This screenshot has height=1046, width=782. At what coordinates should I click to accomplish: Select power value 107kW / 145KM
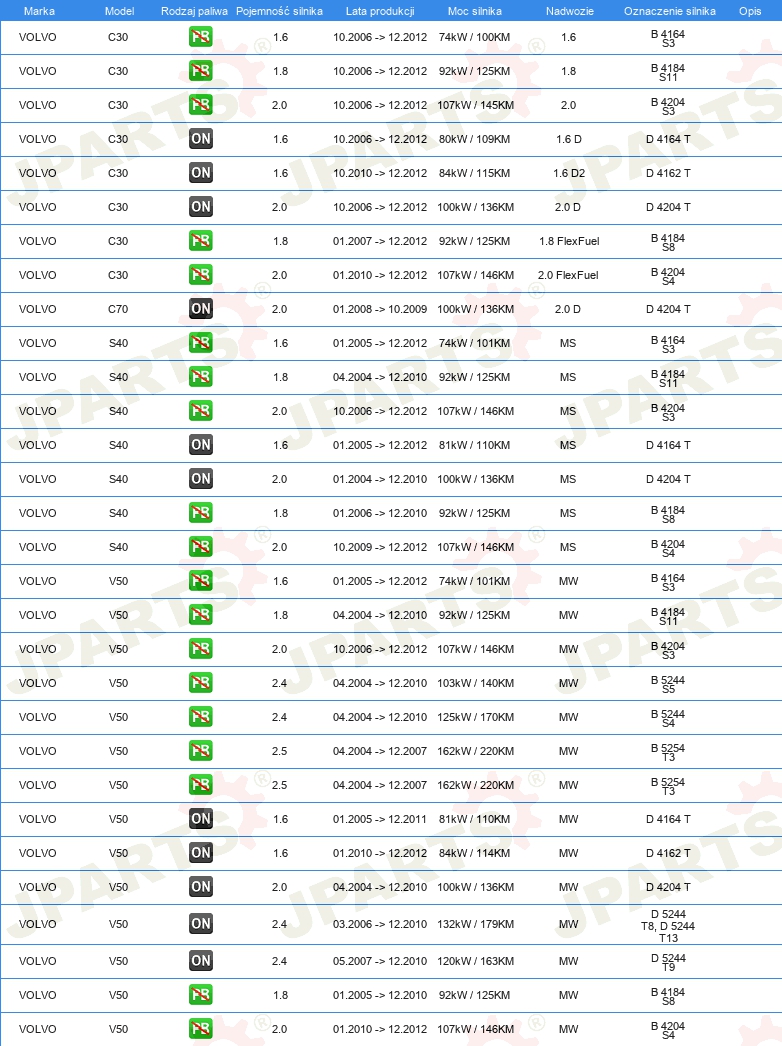(x=475, y=105)
